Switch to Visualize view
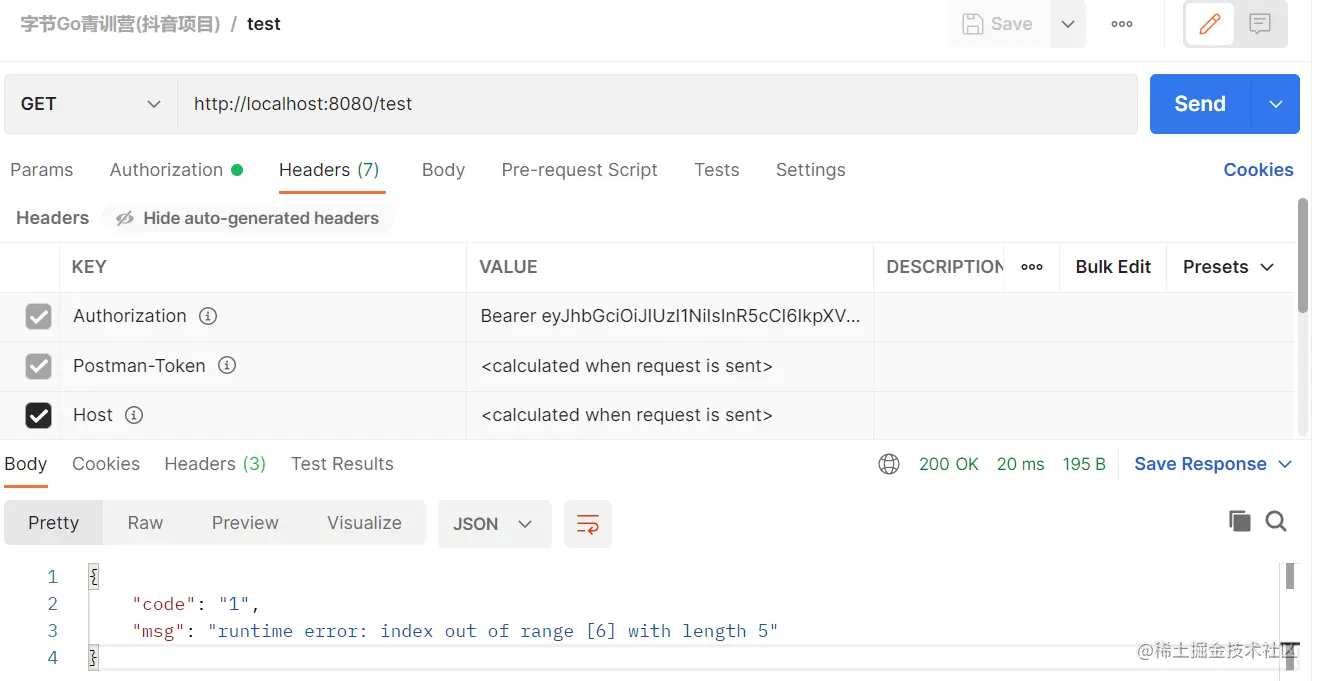The height and width of the screenshot is (681, 1318). coord(364,523)
